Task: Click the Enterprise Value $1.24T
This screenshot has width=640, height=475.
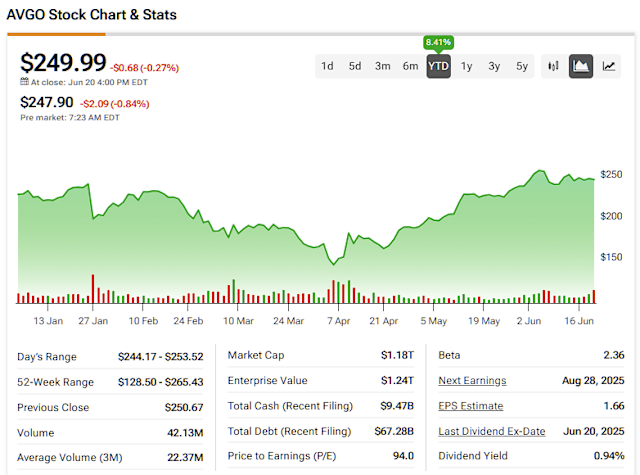Action: (397, 380)
